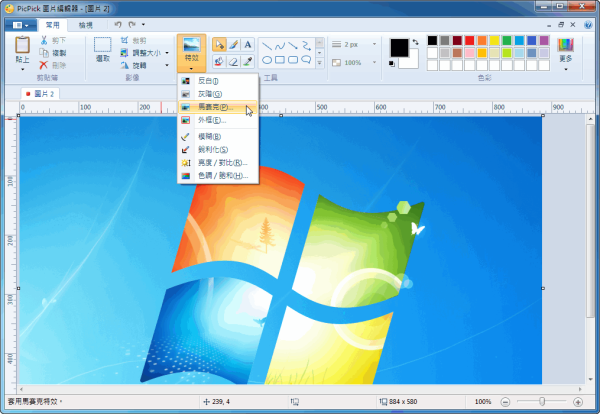Image resolution: width=600 pixels, height=414 pixels.
Task: Click the Rotate (旋轉) icon
Action: [x=124, y=65]
